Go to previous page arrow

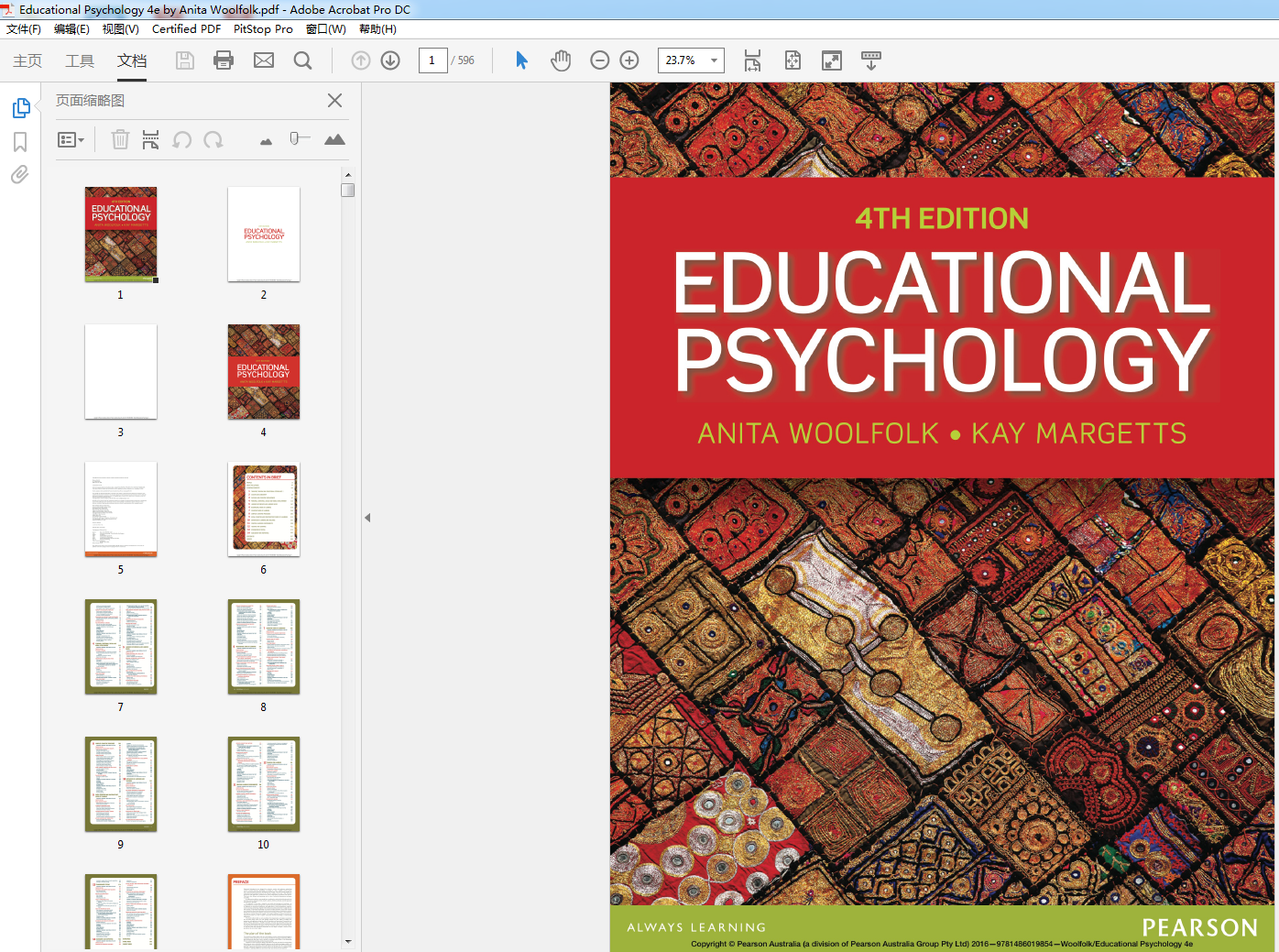coord(361,60)
